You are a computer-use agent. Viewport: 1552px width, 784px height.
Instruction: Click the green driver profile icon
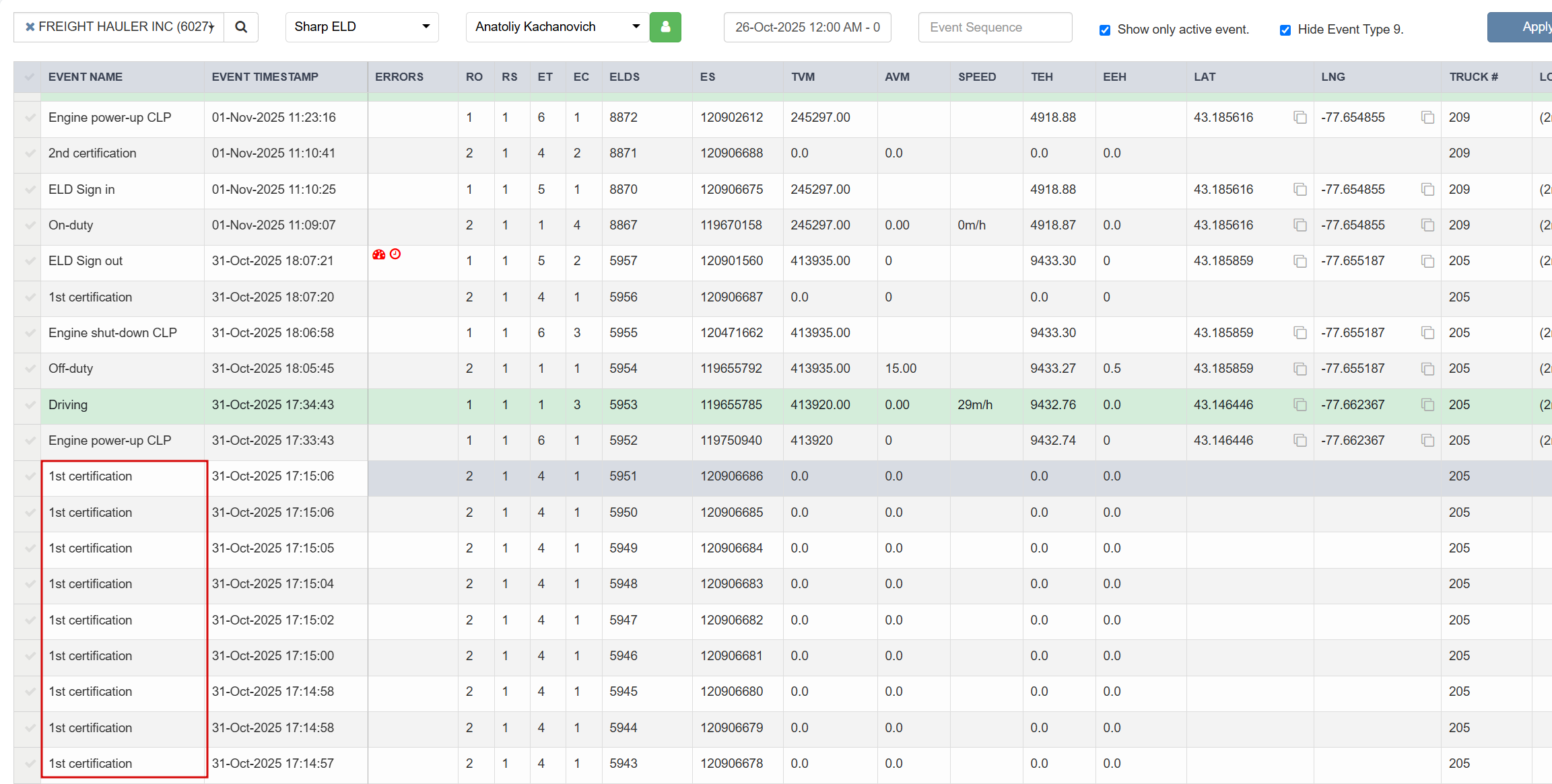point(665,27)
